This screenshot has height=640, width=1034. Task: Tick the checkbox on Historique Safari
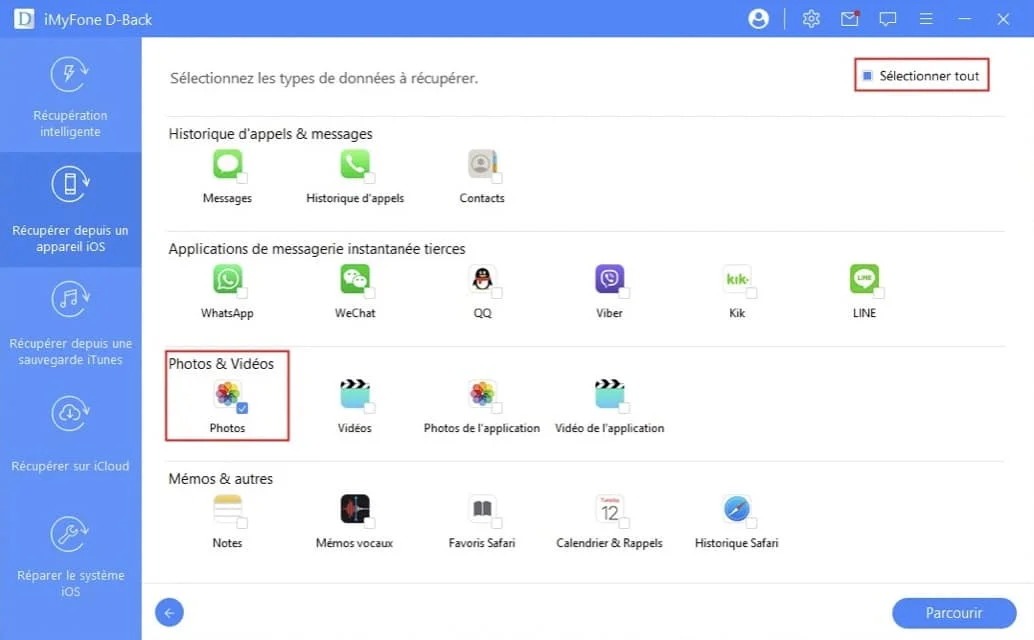752,523
